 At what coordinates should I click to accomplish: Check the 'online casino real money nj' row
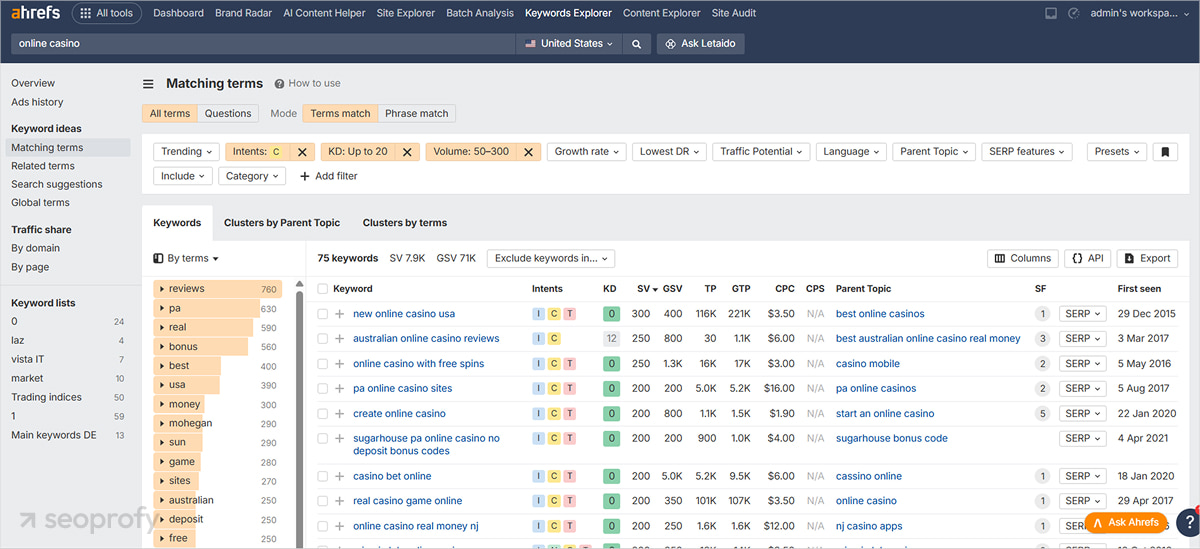[x=322, y=526]
